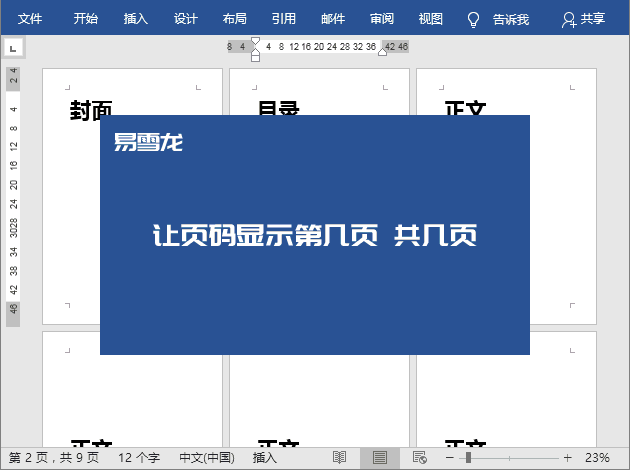Screen dimensions: 630x470
Task: Switch to Web Layout view
Action: [x=420, y=457]
